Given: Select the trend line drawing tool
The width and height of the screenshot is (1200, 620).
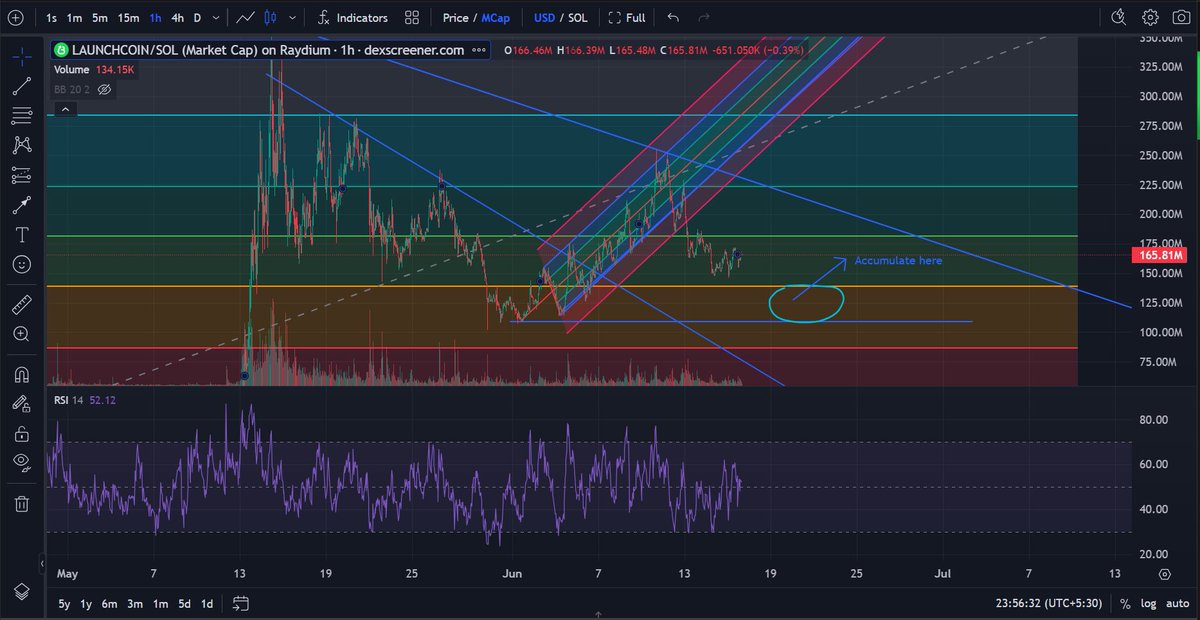Looking at the screenshot, I should click(x=21, y=86).
